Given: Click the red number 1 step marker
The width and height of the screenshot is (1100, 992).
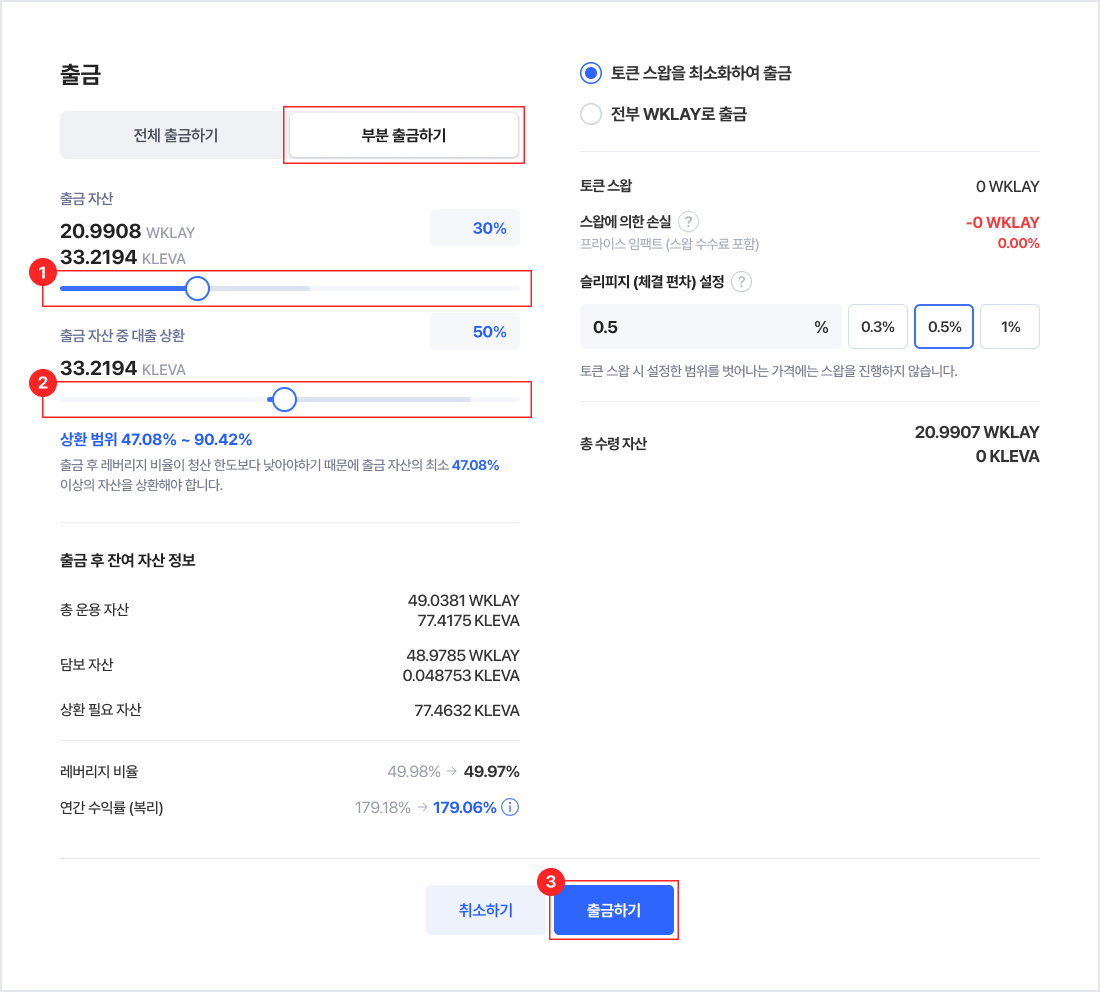Looking at the screenshot, I should (42, 270).
